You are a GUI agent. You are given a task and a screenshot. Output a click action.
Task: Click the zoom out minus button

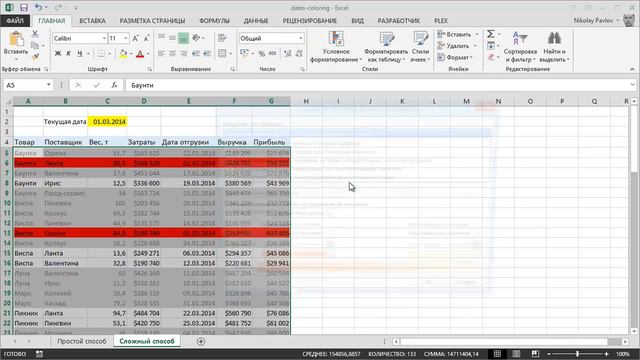[549, 354]
